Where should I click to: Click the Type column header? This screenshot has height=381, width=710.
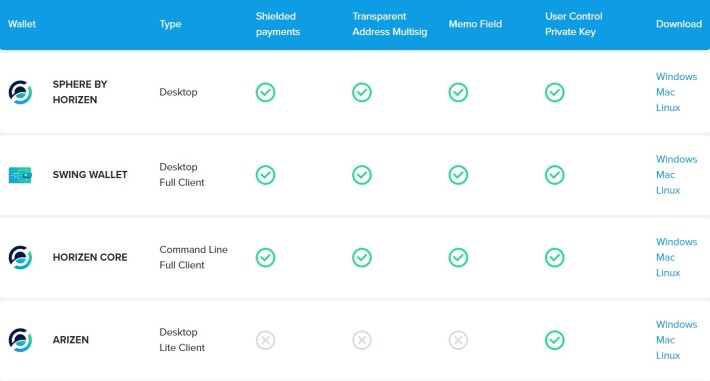click(170, 24)
